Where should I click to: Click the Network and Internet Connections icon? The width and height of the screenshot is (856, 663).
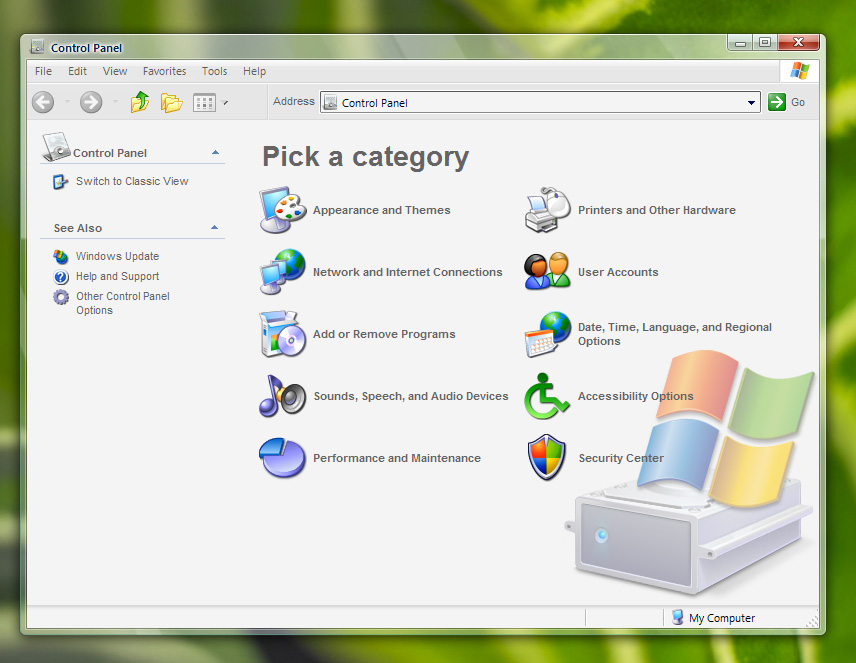(x=282, y=272)
